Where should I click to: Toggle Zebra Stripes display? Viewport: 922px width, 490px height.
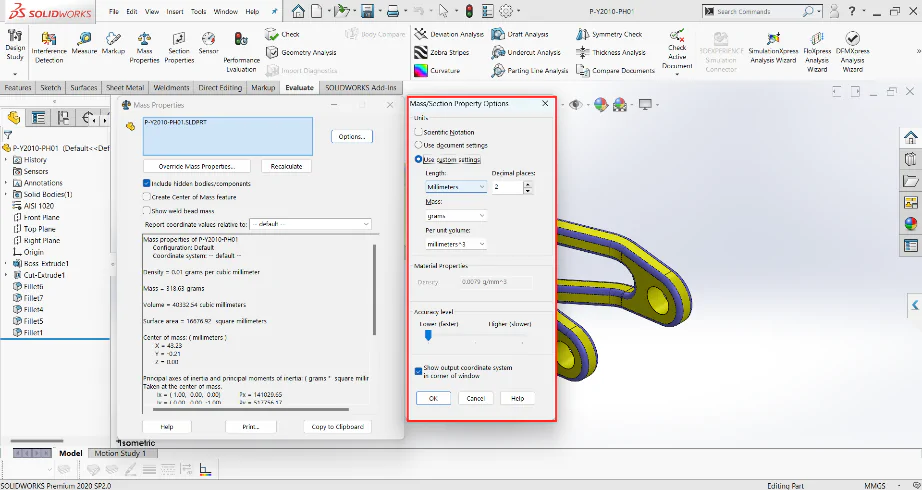coord(442,52)
